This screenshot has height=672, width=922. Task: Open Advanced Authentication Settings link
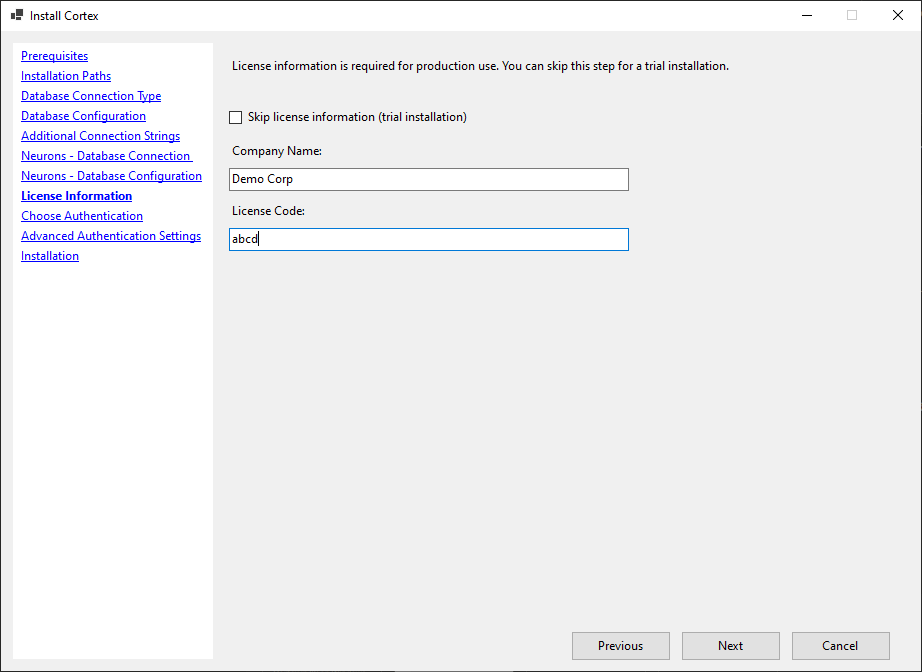[111, 236]
